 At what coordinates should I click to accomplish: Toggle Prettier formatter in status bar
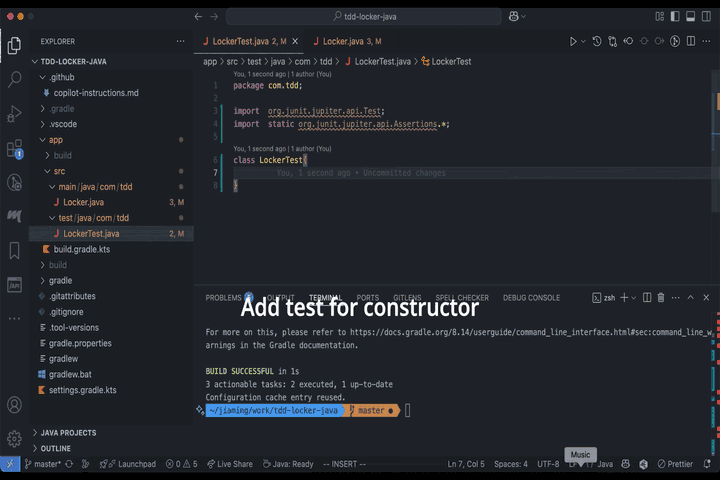coord(675,464)
